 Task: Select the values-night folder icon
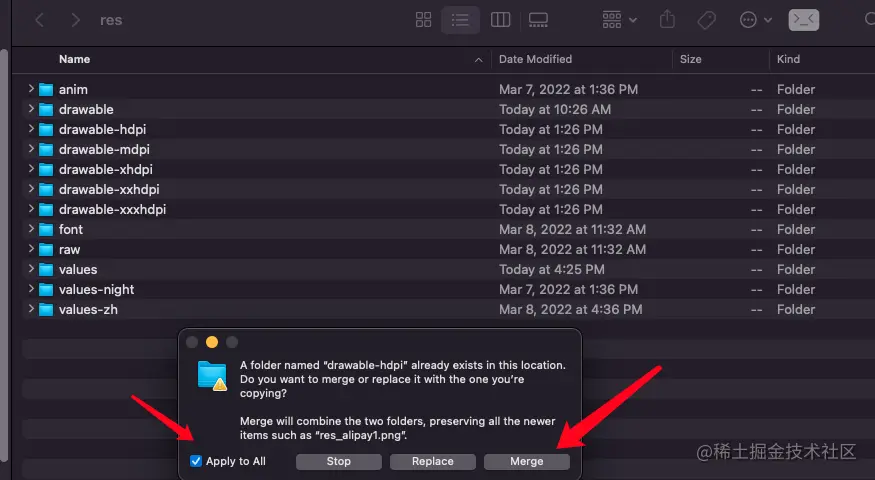tap(46, 290)
